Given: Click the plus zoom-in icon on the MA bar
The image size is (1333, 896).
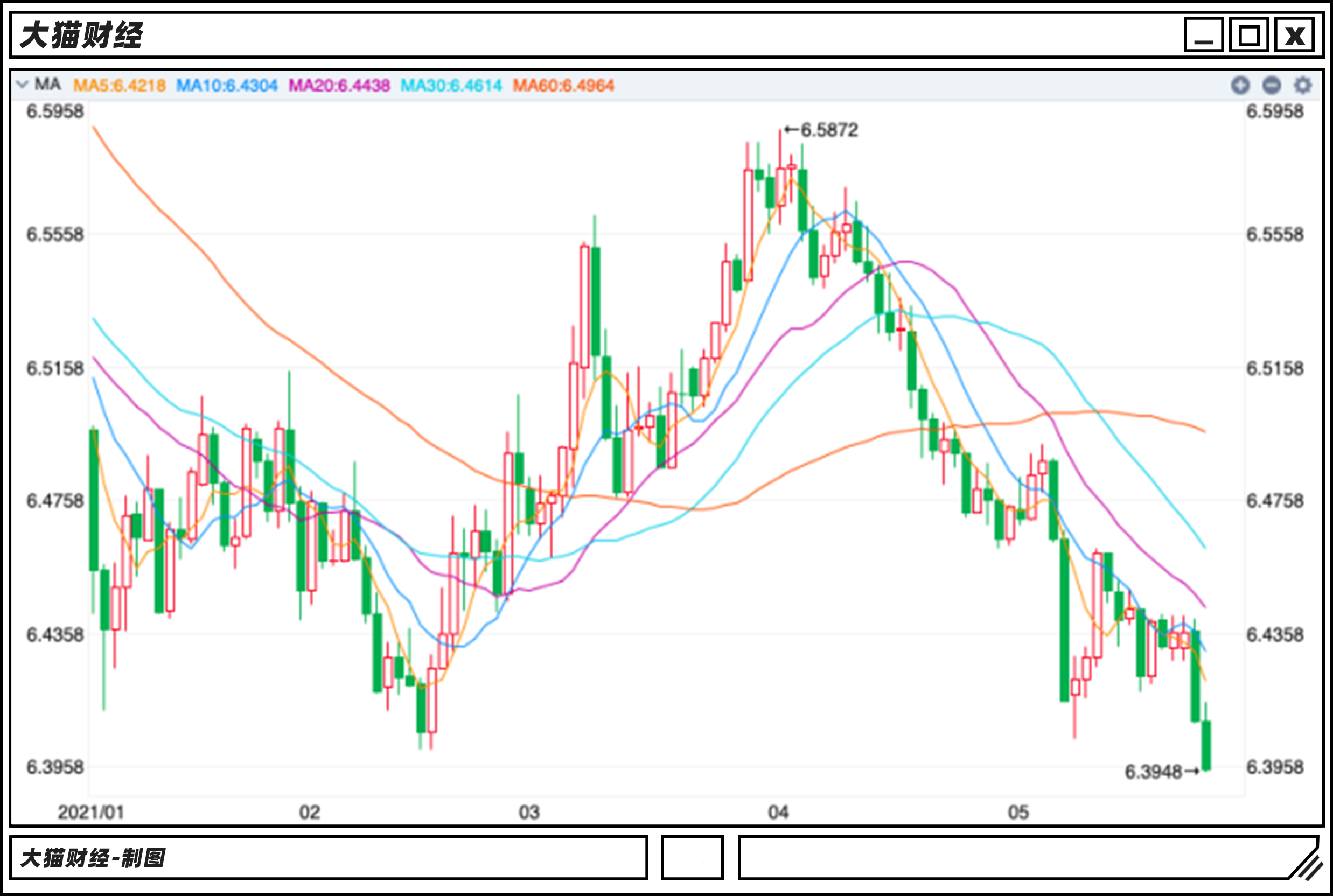Looking at the screenshot, I should click(x=1240, y=85).
